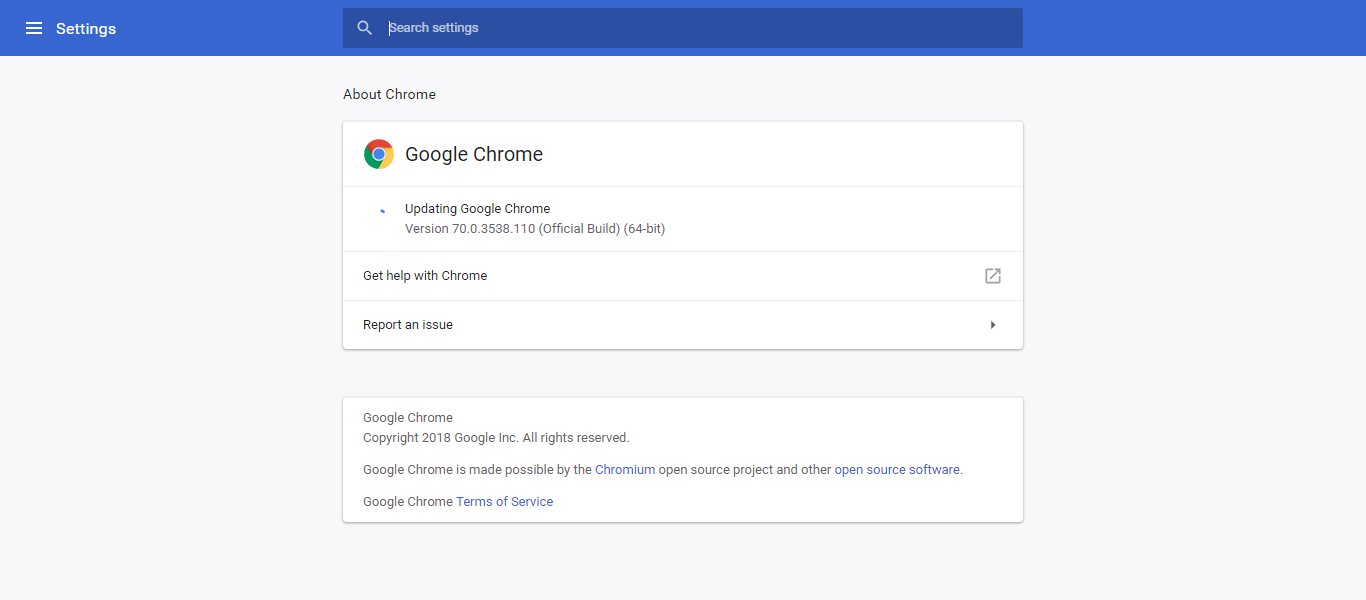Screen dimensions: 1366x600
Task: Follow the open source software link
Action: pyautogui.click(x=897, y=469)
